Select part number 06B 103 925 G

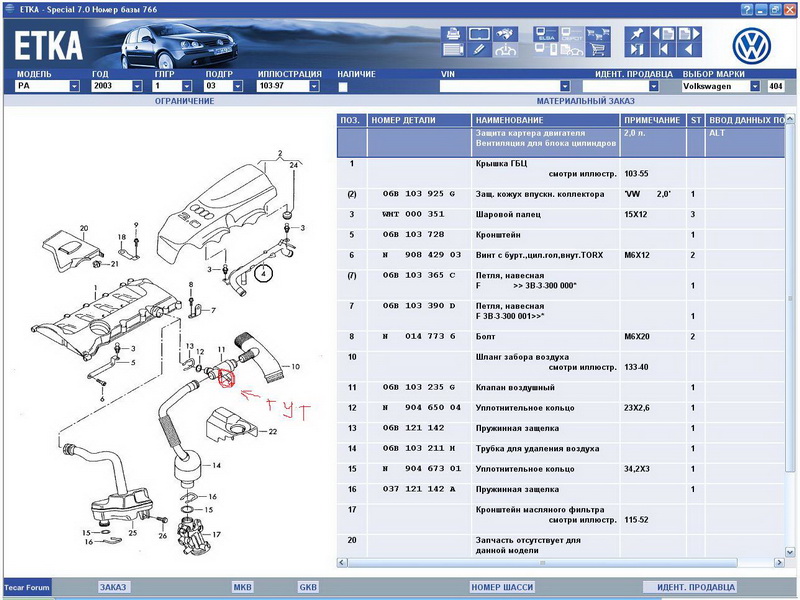tap(419, 194)
